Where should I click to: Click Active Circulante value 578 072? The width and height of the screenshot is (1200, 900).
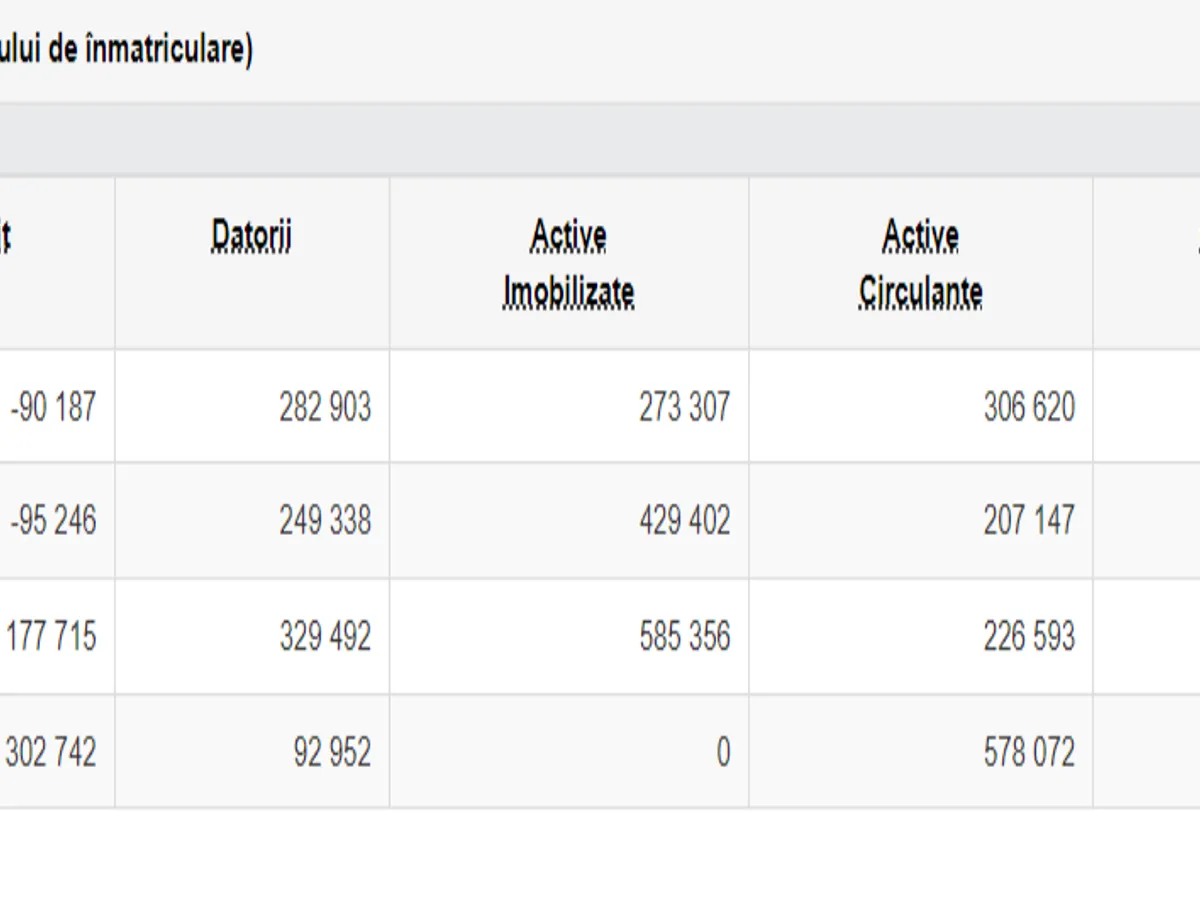click(x=1029, y=751)
